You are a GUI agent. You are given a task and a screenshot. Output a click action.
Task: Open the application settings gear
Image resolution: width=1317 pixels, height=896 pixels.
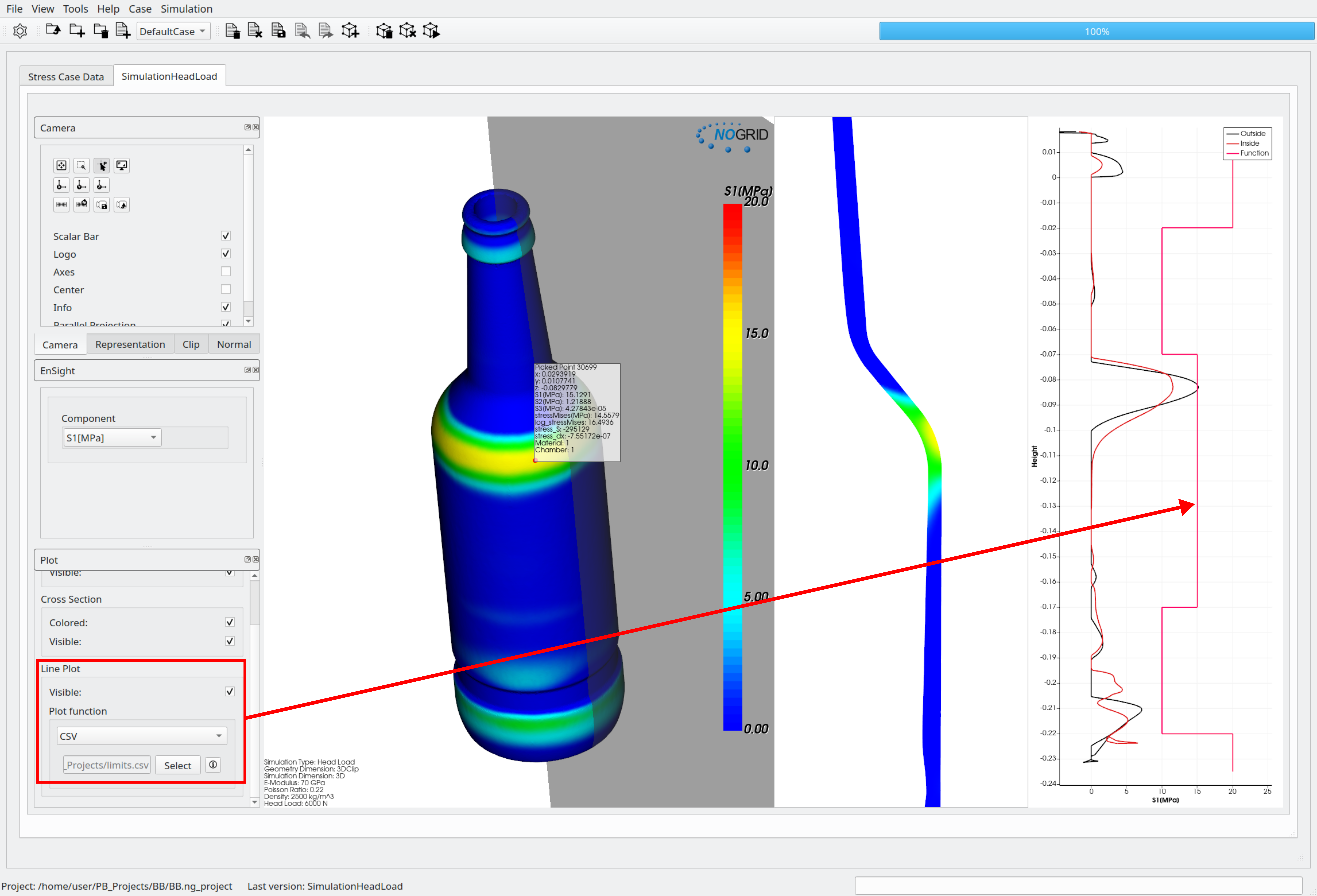point(20,31)
